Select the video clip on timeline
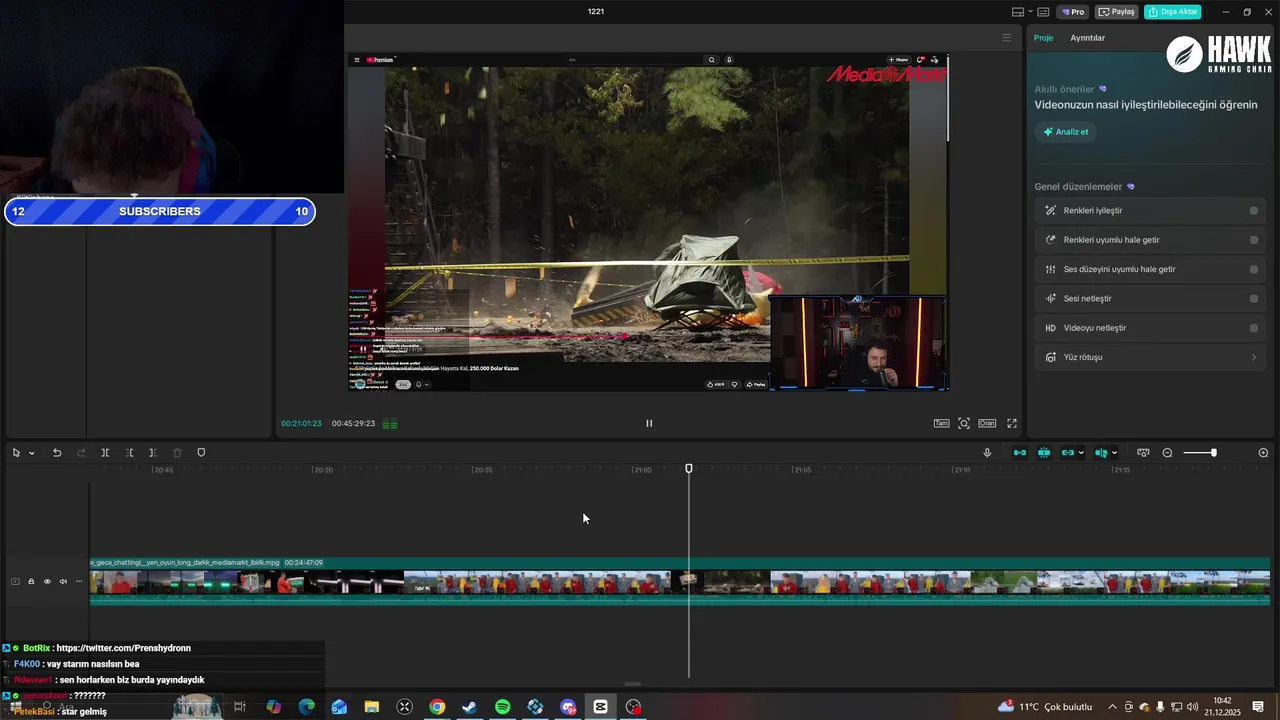 tap(680, 581)
